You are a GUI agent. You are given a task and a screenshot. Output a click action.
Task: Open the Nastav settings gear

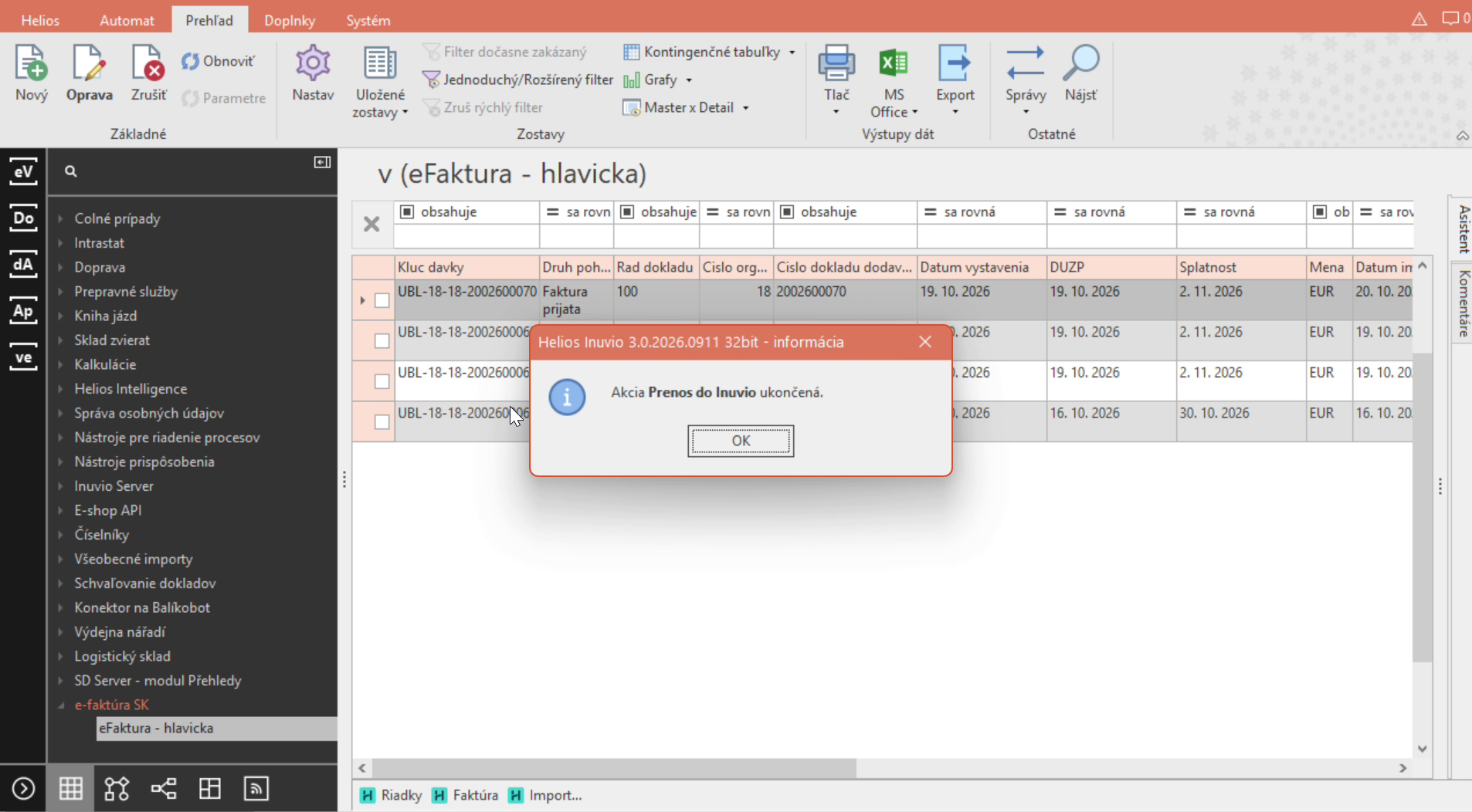coord(313,64)
